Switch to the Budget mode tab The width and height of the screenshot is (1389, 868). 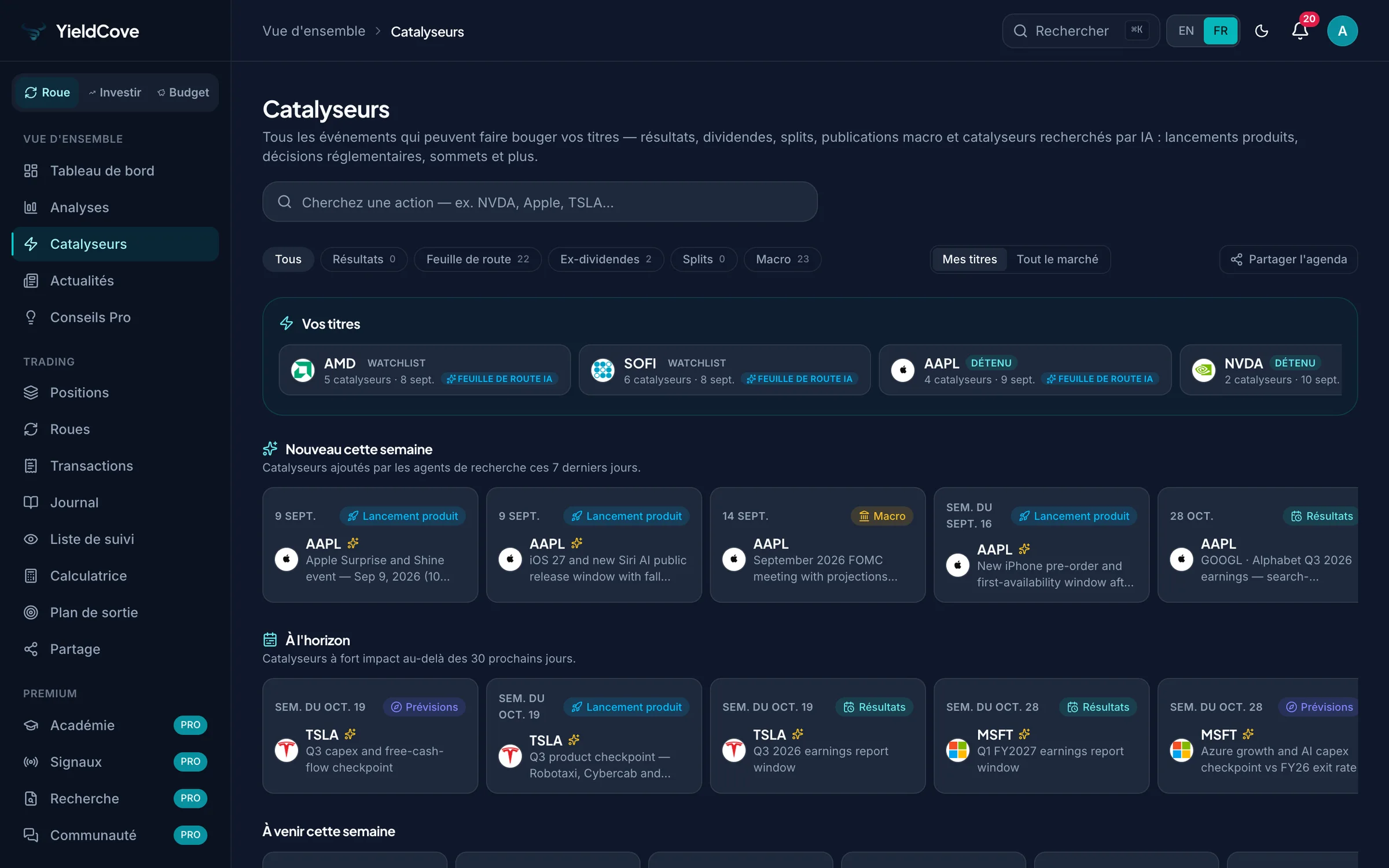click(x=183, y=93)
